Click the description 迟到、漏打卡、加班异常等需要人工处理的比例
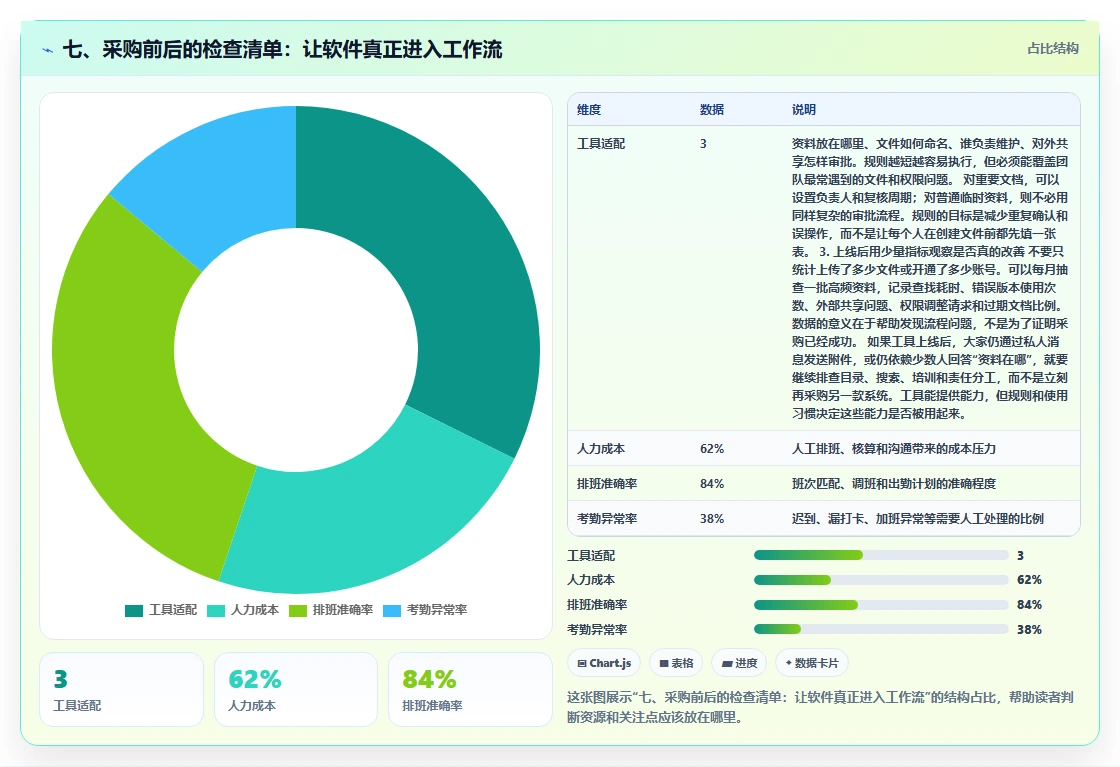The width and height of the screenshot is (1120, 767). (918, 519)
